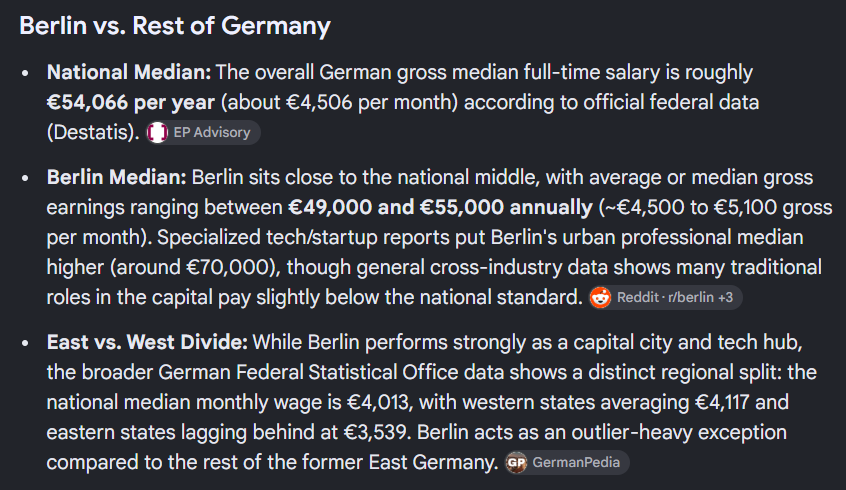Click the Reddit alien logo icon

point(600,297)
